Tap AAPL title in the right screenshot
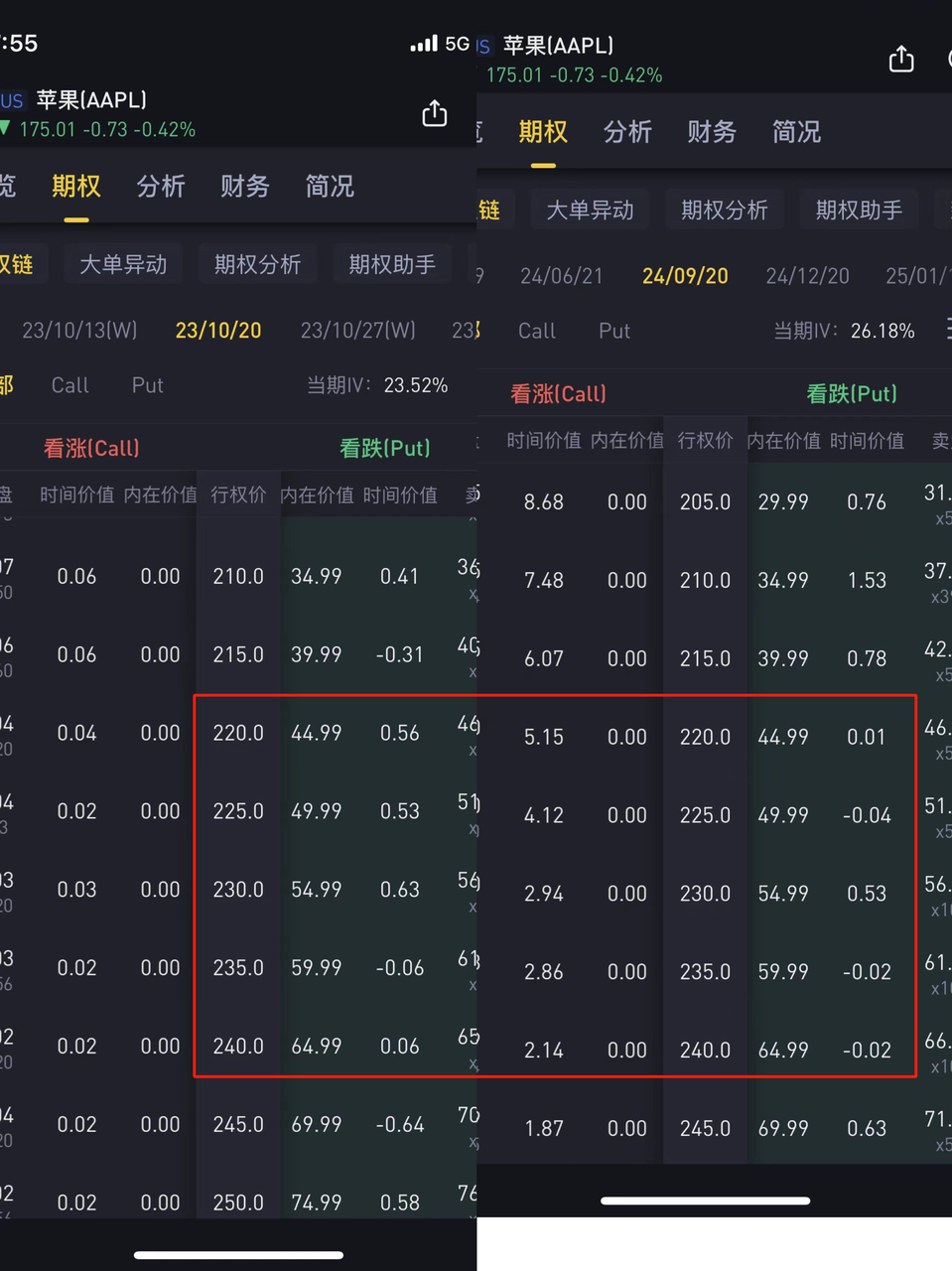952x1271 pixels. click(x=558, y=45)
